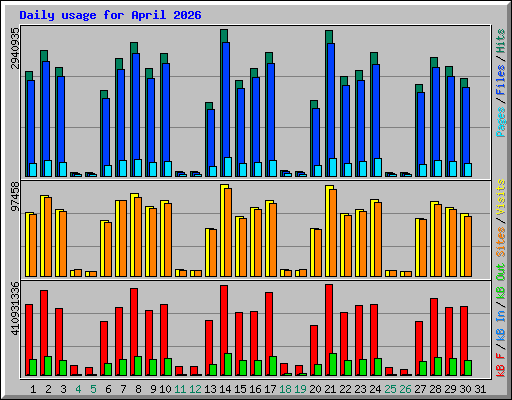This screenshot has width=512, height=400.
Task: Select day 6 on the x-axis
Action: (108, 389)
